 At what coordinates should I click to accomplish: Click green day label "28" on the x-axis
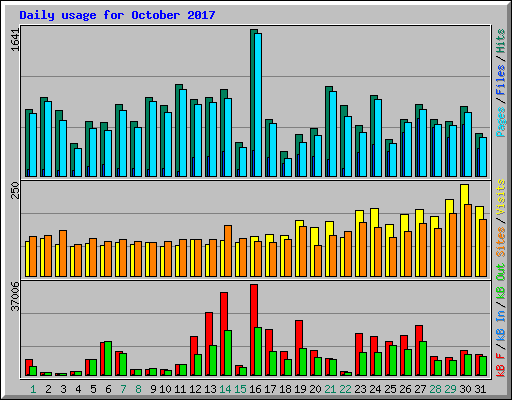pos(435,389)
